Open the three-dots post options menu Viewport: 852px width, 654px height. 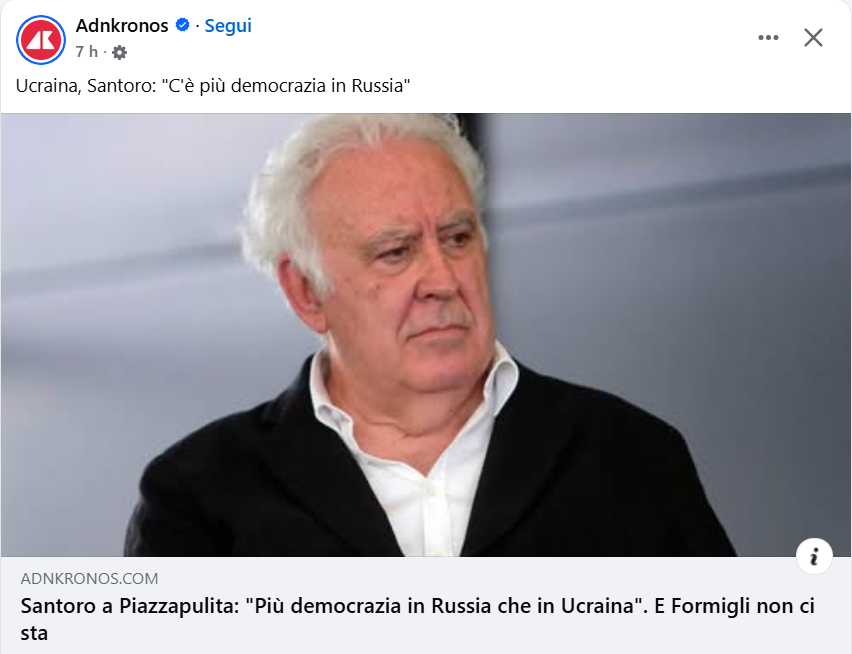(x=768, y=37)
